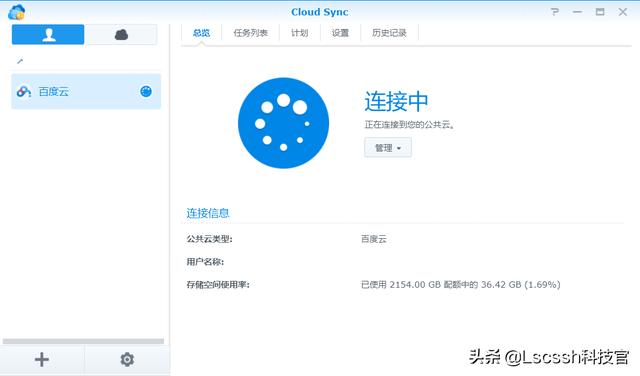The height and width of the screenshot is (376, 640).
Task: Select the 百度云 connection entry
Action: pyautogui.click(x=86, y=91)
